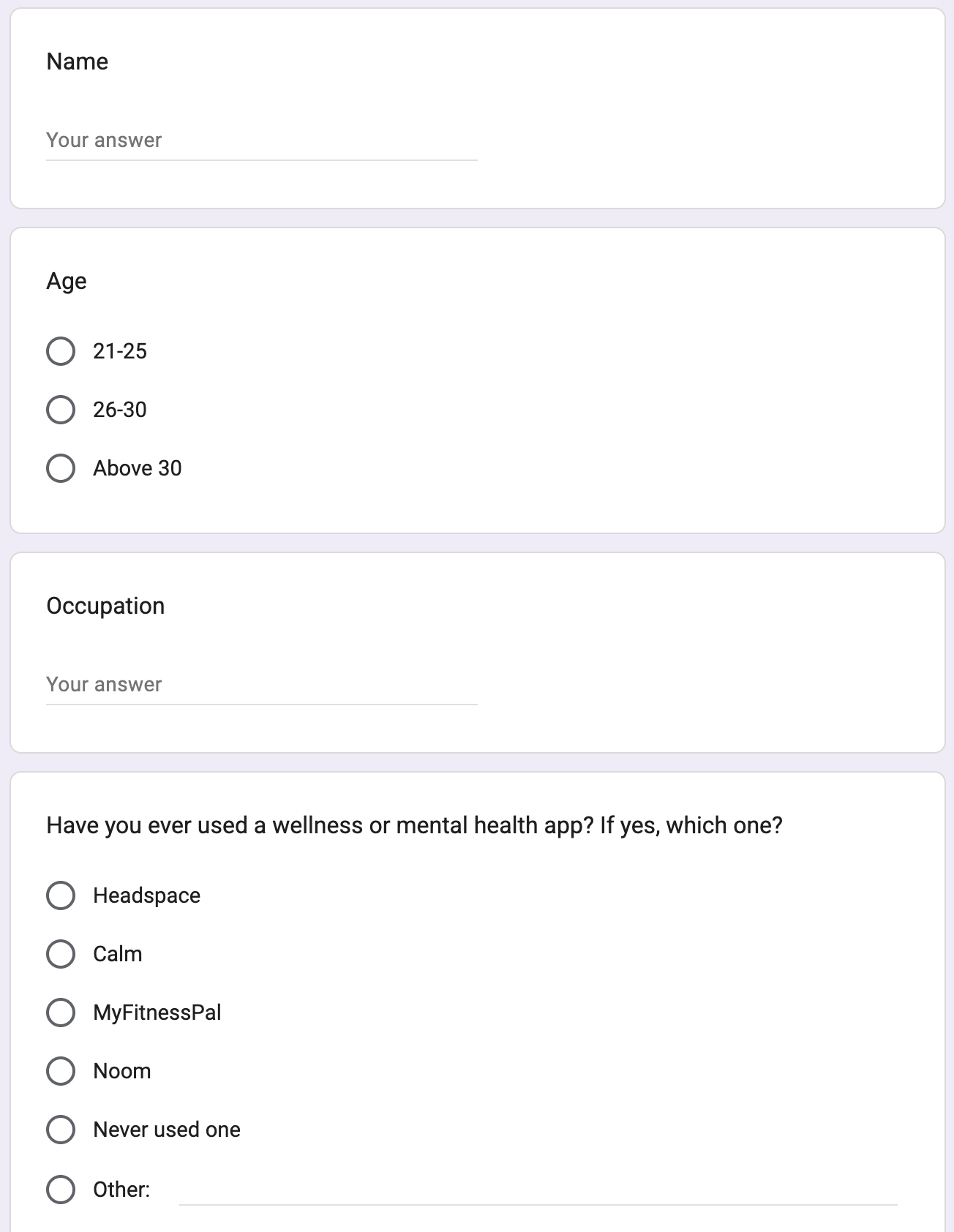The height and width of the screenshot is (1232, 954).
Task: Select Headspace as the wellness app
Action: coord(61,895)
